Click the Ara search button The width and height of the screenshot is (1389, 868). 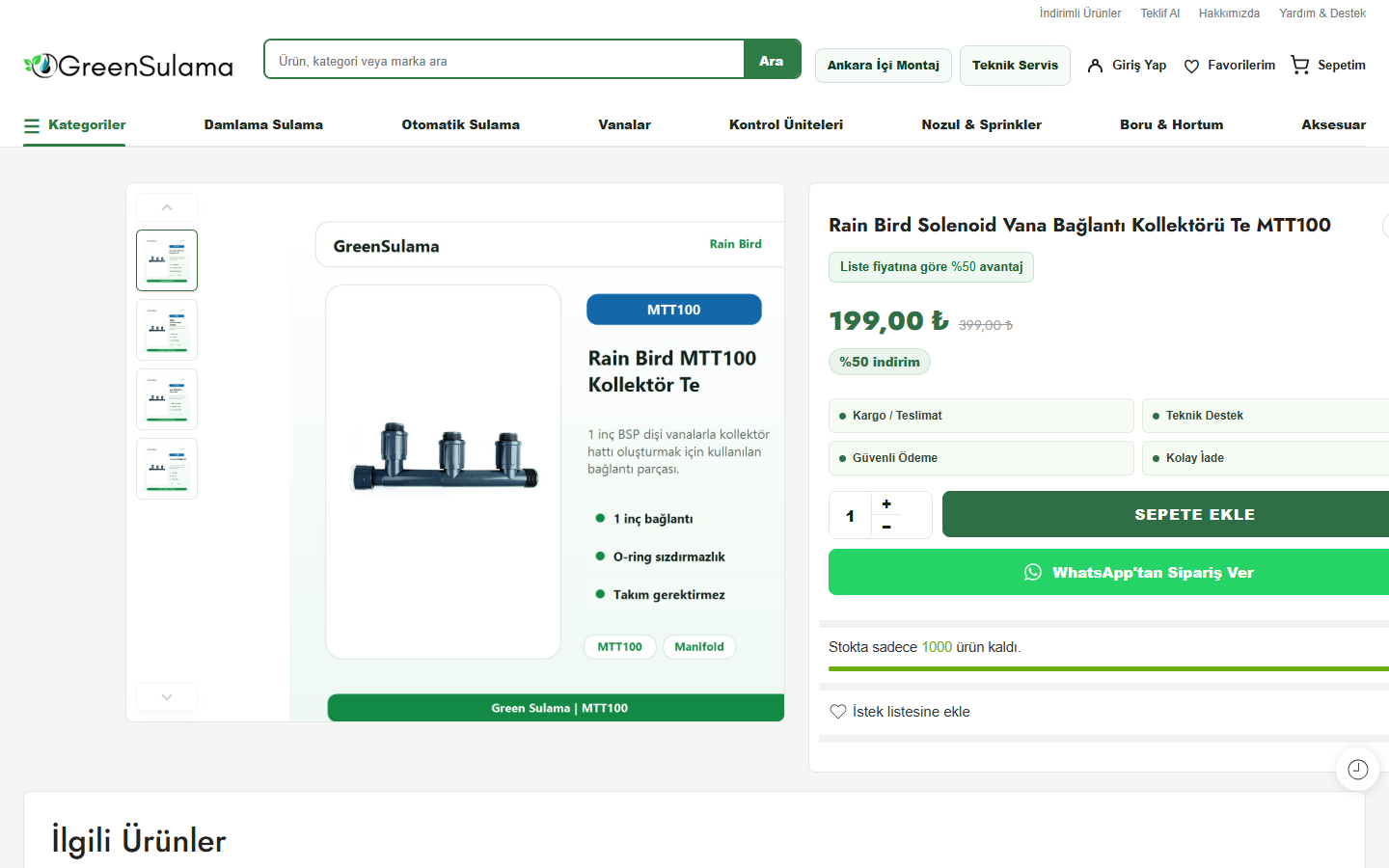772,60
